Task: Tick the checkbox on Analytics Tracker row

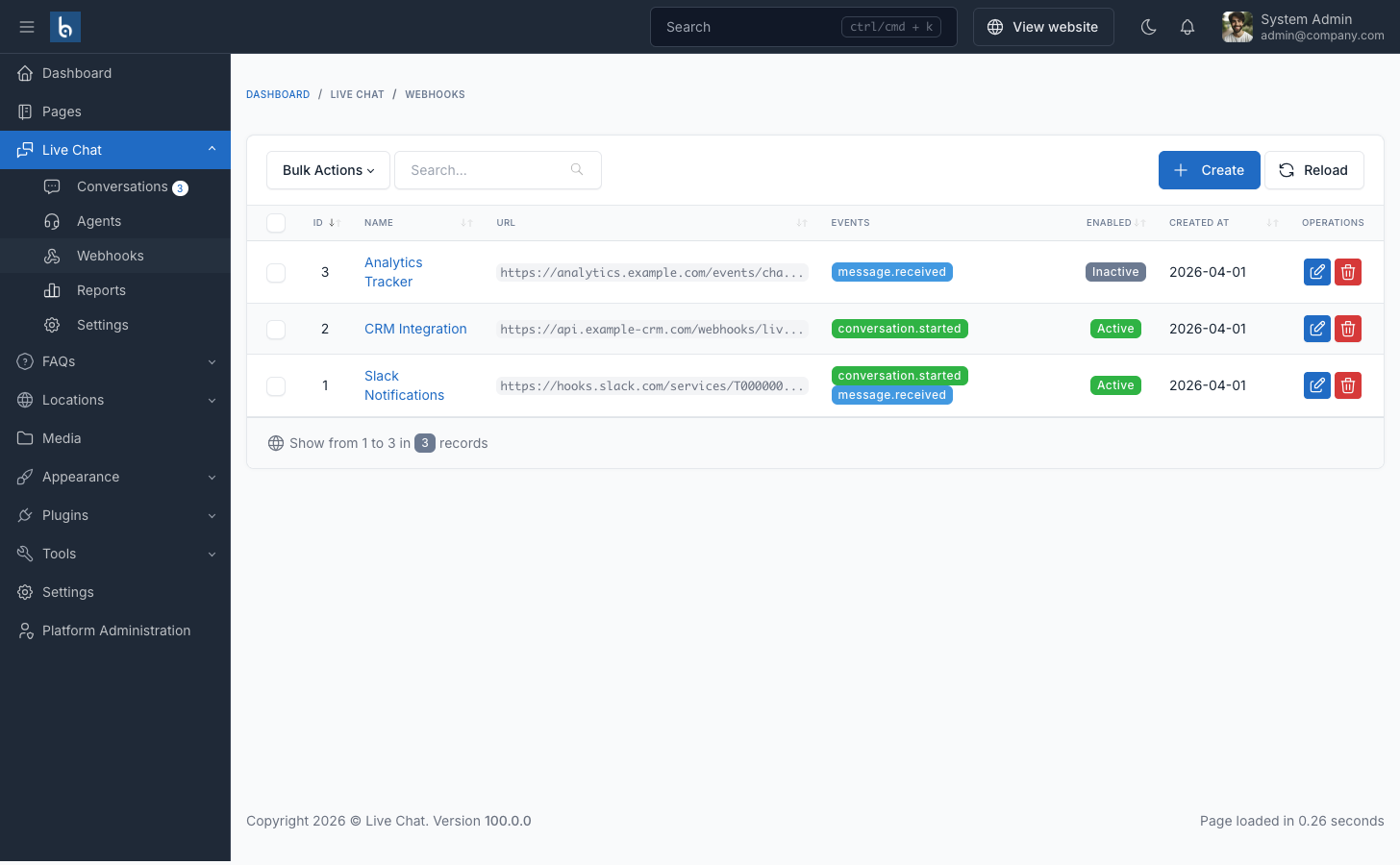Action: click(276, 272)
